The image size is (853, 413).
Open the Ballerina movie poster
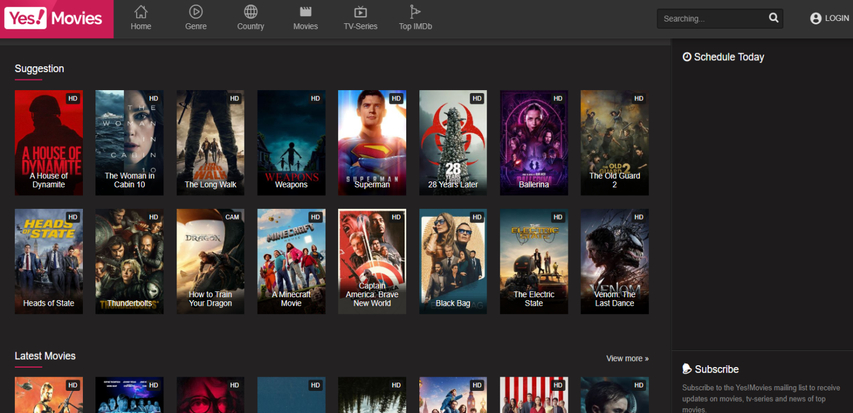tap(534, 143)
